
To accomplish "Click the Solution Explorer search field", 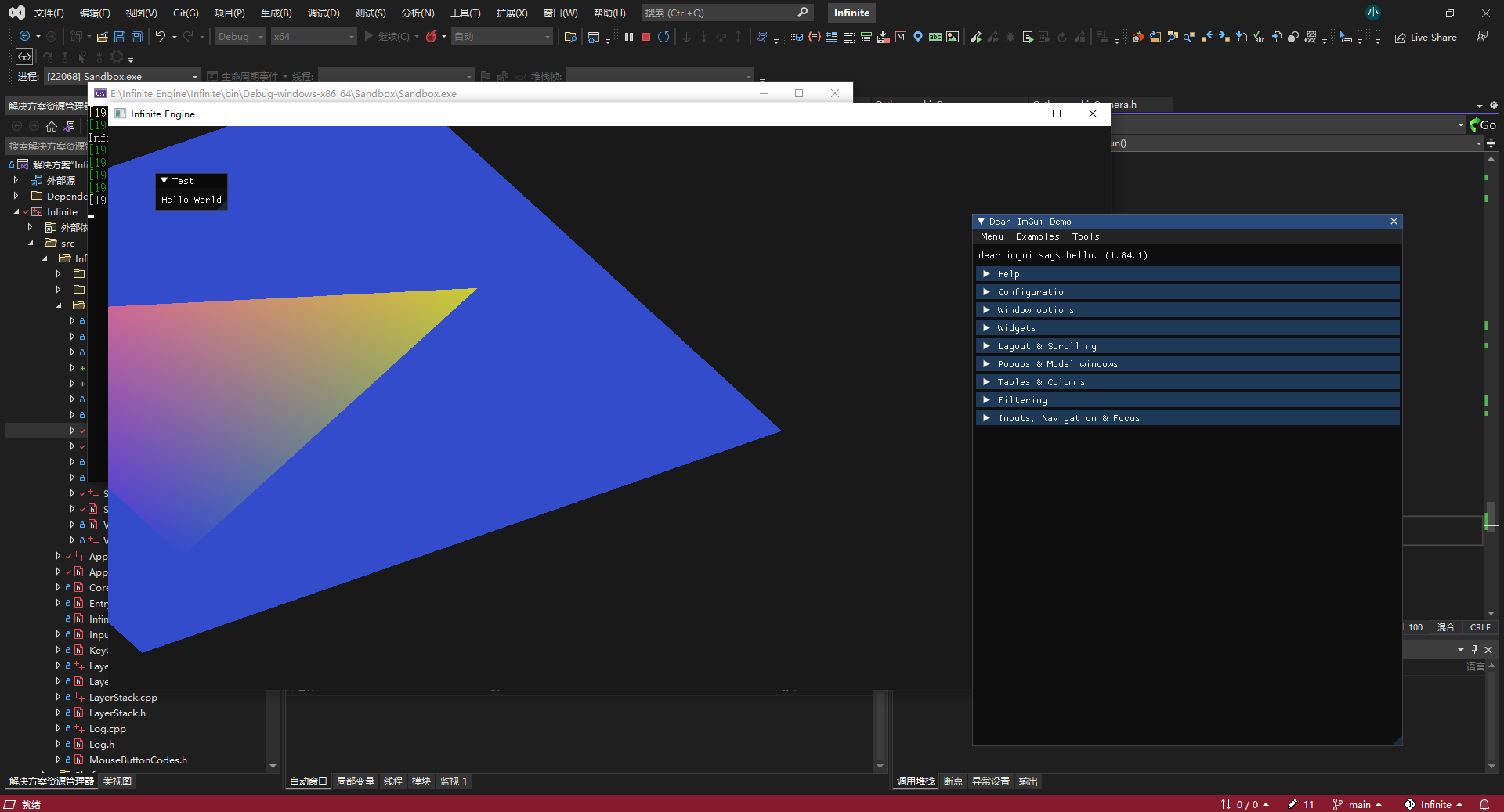I will click(x=47, y=146).
